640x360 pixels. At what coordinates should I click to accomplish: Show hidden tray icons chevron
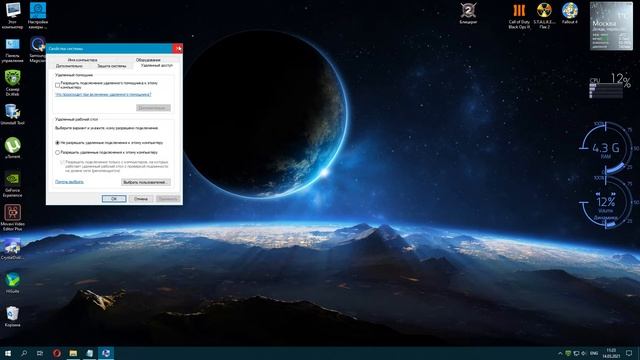(x=560, y=353)
